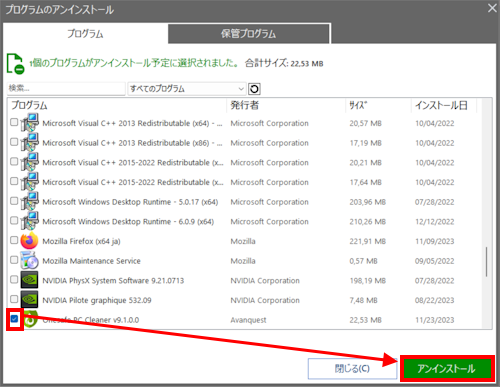Check Visual C++ 2013 Redistributable (x64) checkbox
The width and height of the screenshot is (500, 387).
pos(14,122)
